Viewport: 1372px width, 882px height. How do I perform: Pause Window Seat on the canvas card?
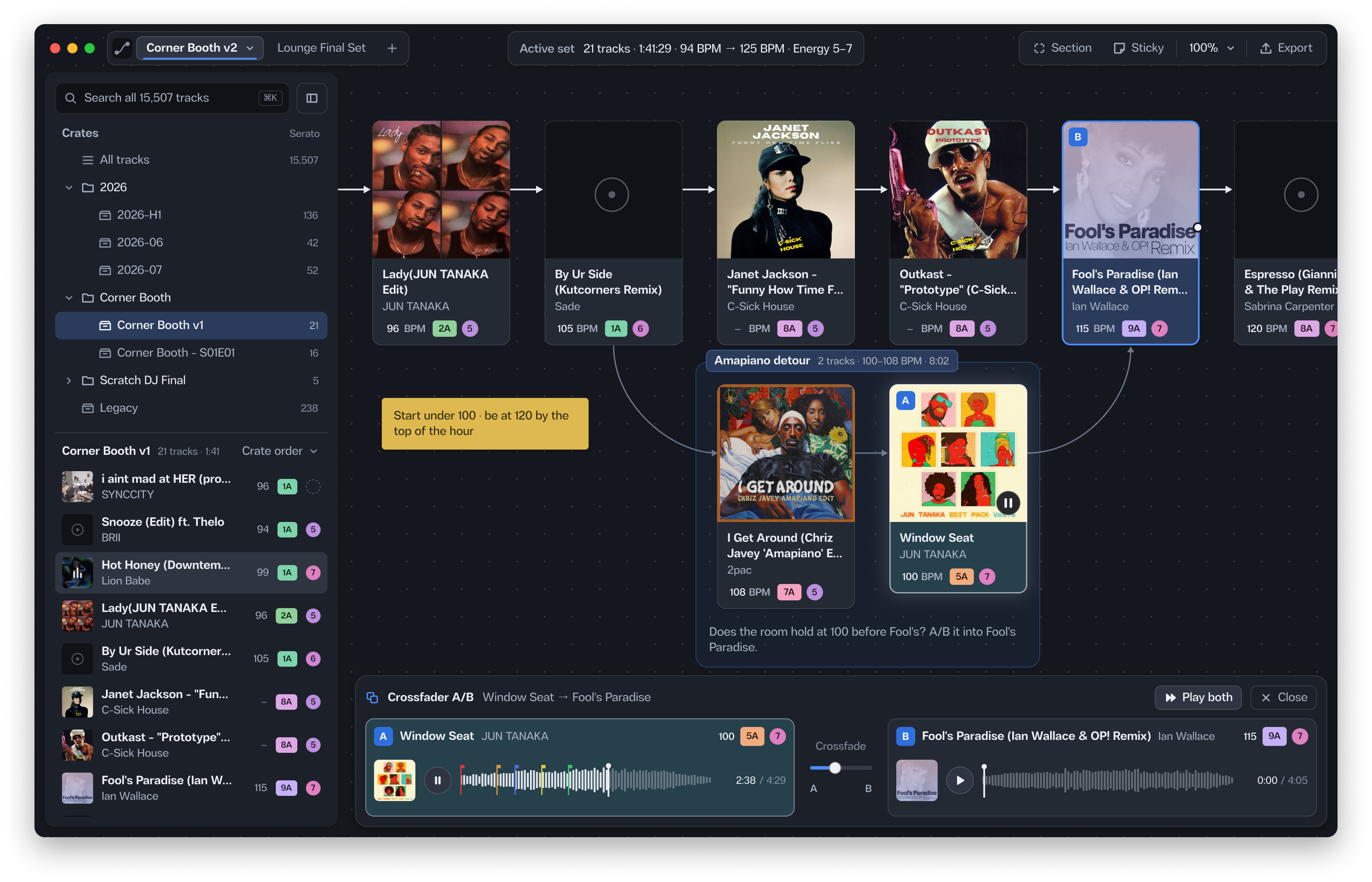pos(1008,503)
